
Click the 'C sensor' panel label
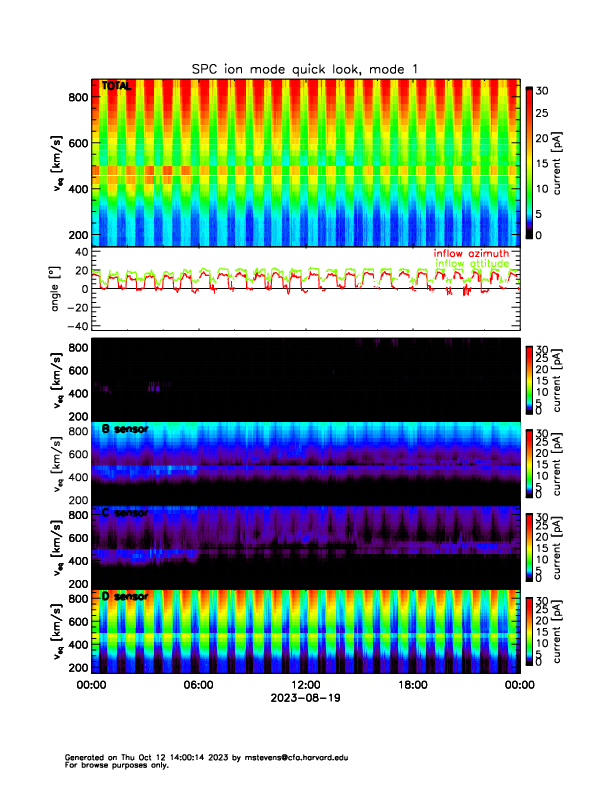(x=125, y=513)
